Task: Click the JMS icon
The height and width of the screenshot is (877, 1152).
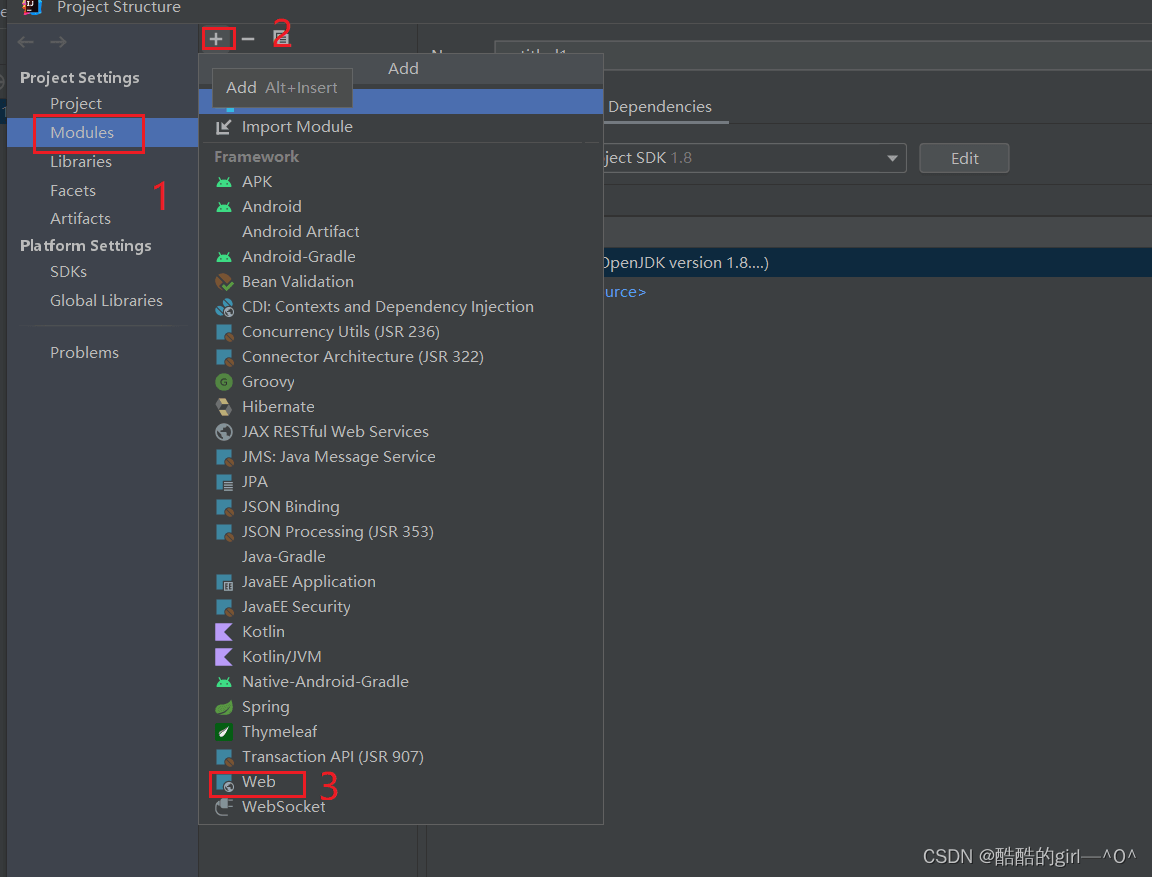Action: pos(223,457)
